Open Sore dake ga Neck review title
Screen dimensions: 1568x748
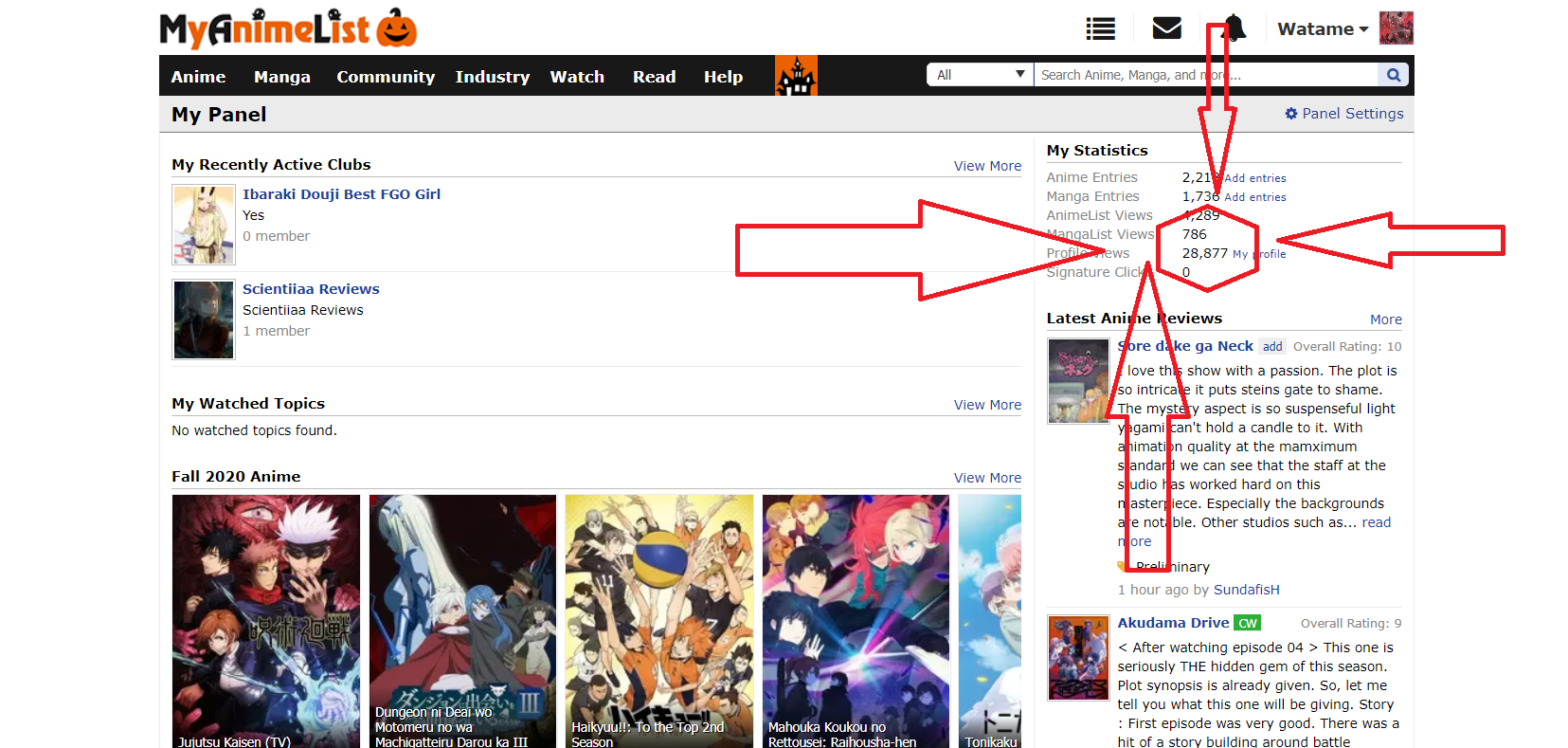click(1185, 346)
